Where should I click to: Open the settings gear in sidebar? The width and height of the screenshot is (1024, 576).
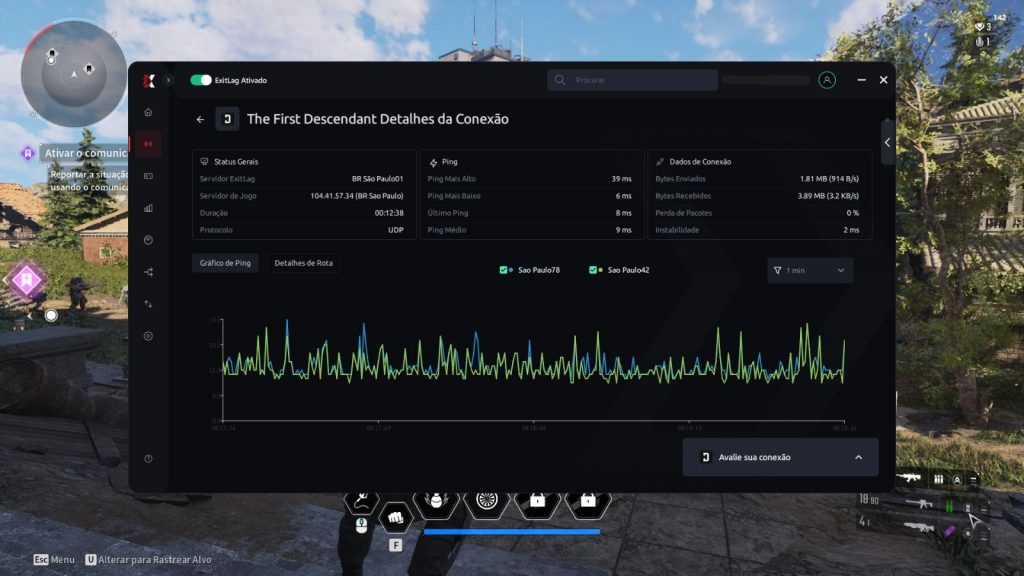pos(148,336)
